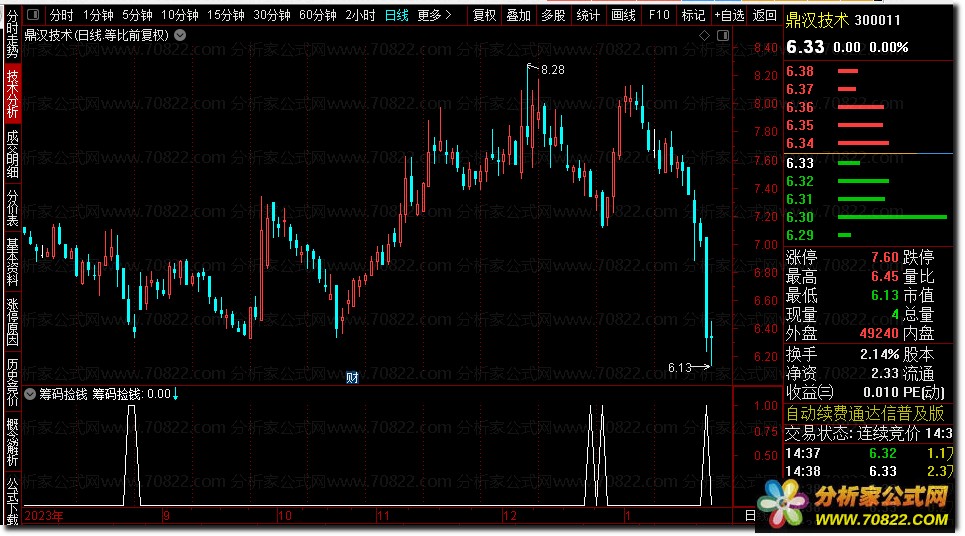This screenshot has width=965, height=536.
Task: Click the 标记 mark button
Action: pos(694,15)
